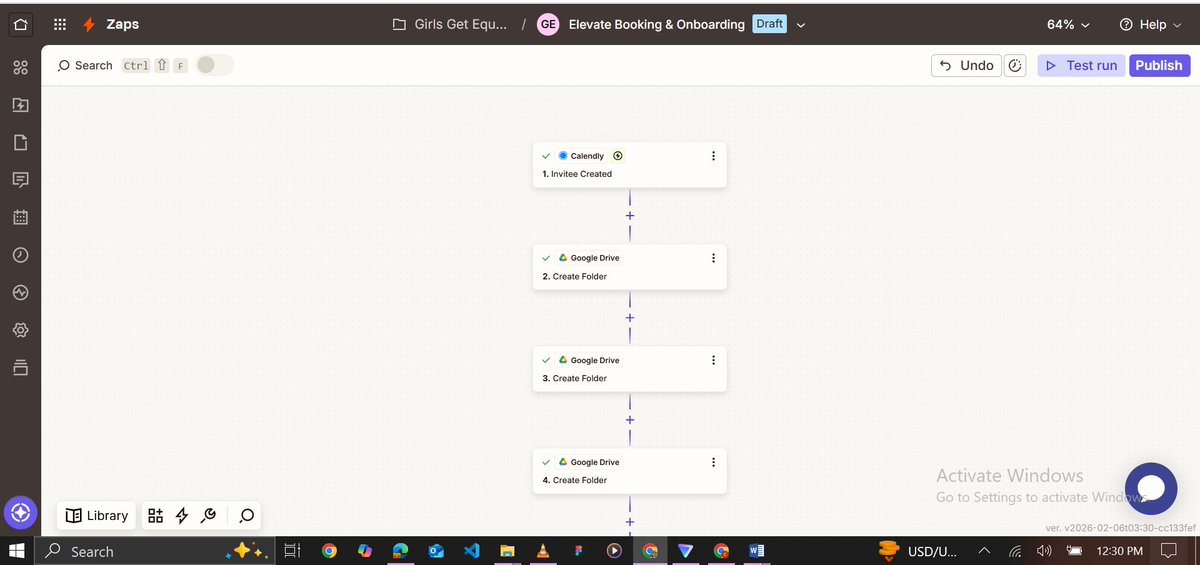1200x565 pixels.
Task: Add step between step 3 and step 4
Action: [x=629, y=420]
